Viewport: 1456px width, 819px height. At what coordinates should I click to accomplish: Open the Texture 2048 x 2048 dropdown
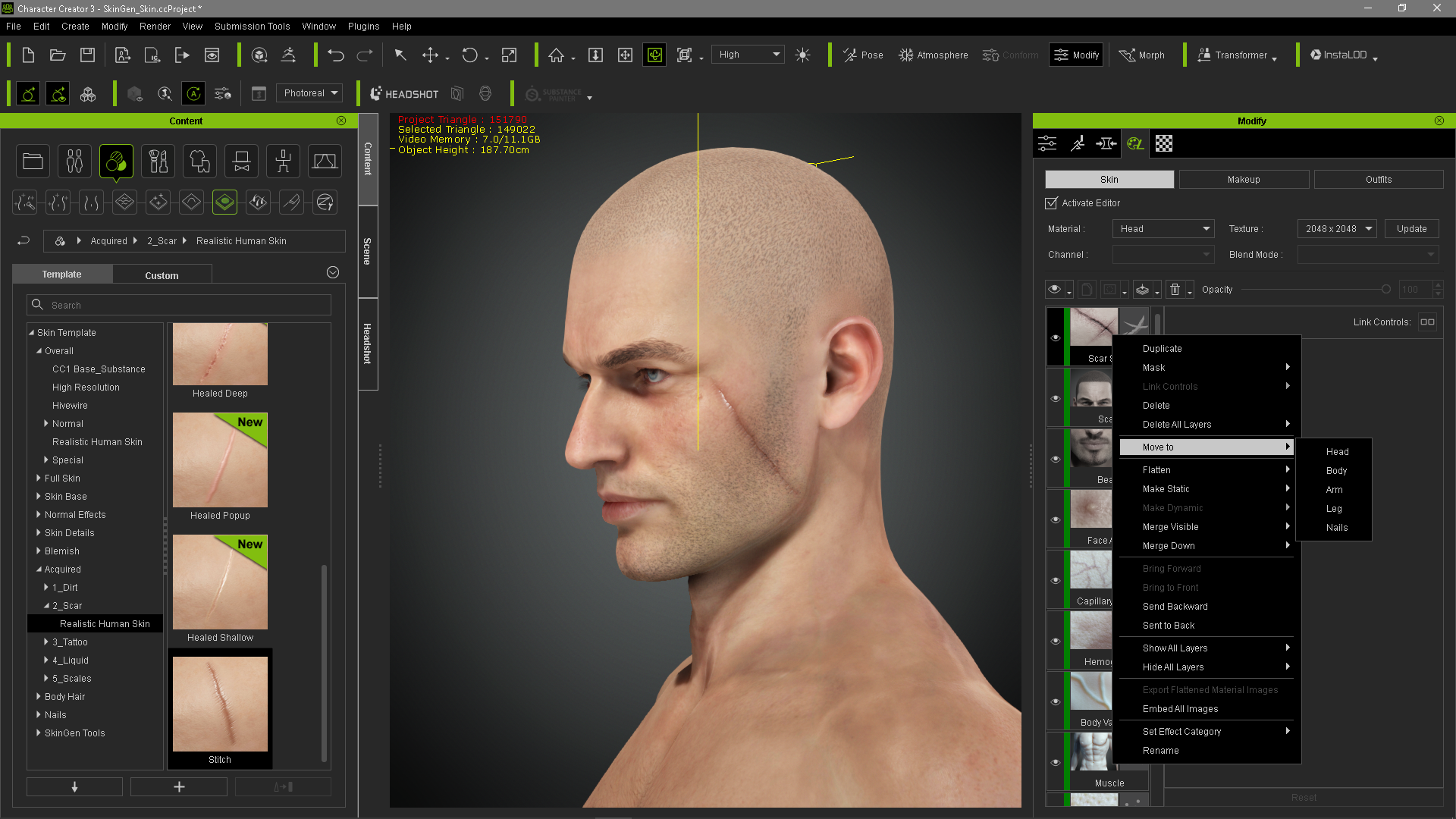pos(1337,229)
